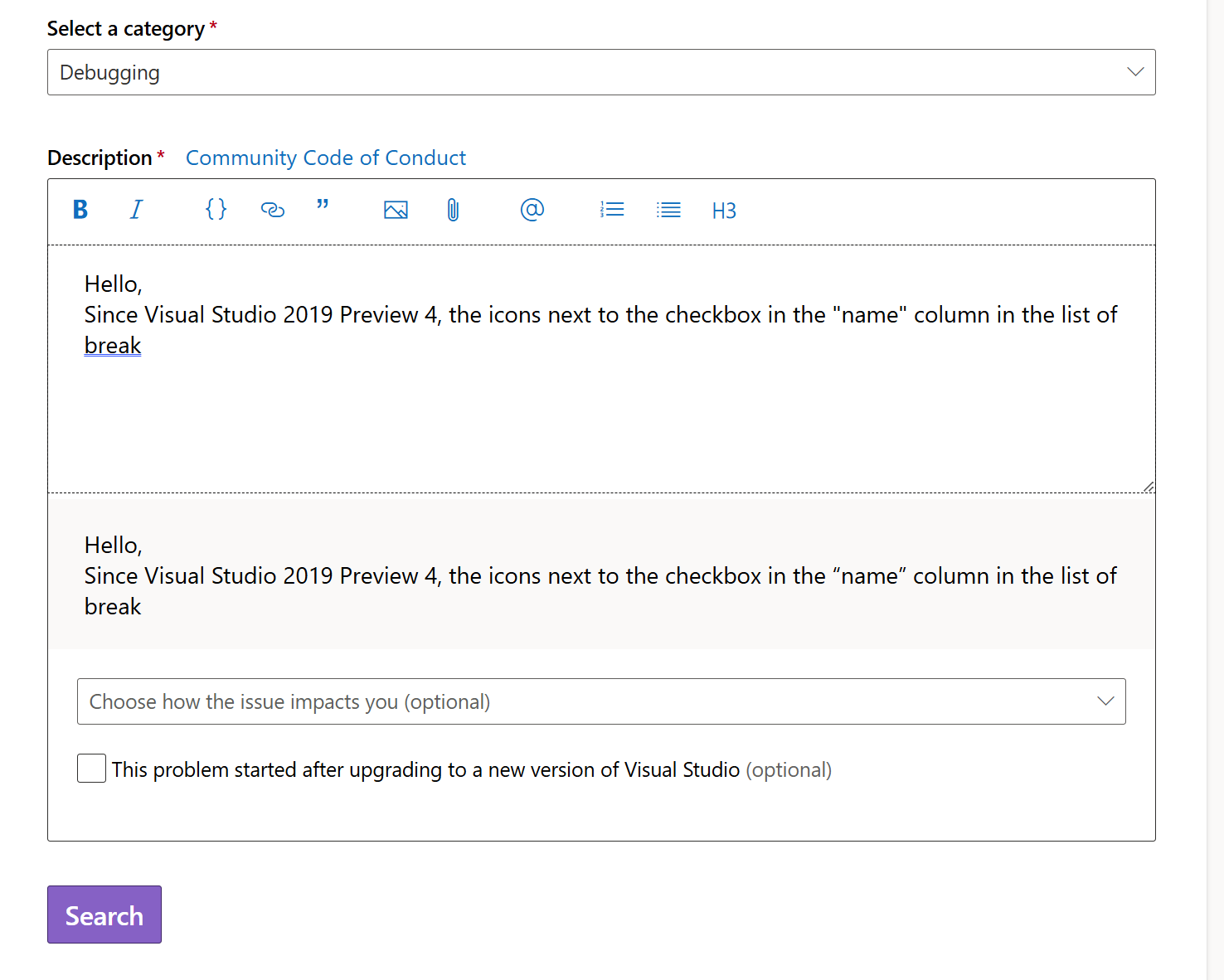
Task: Expand the issue impact dropdown
Action: (x=600, y=701)
